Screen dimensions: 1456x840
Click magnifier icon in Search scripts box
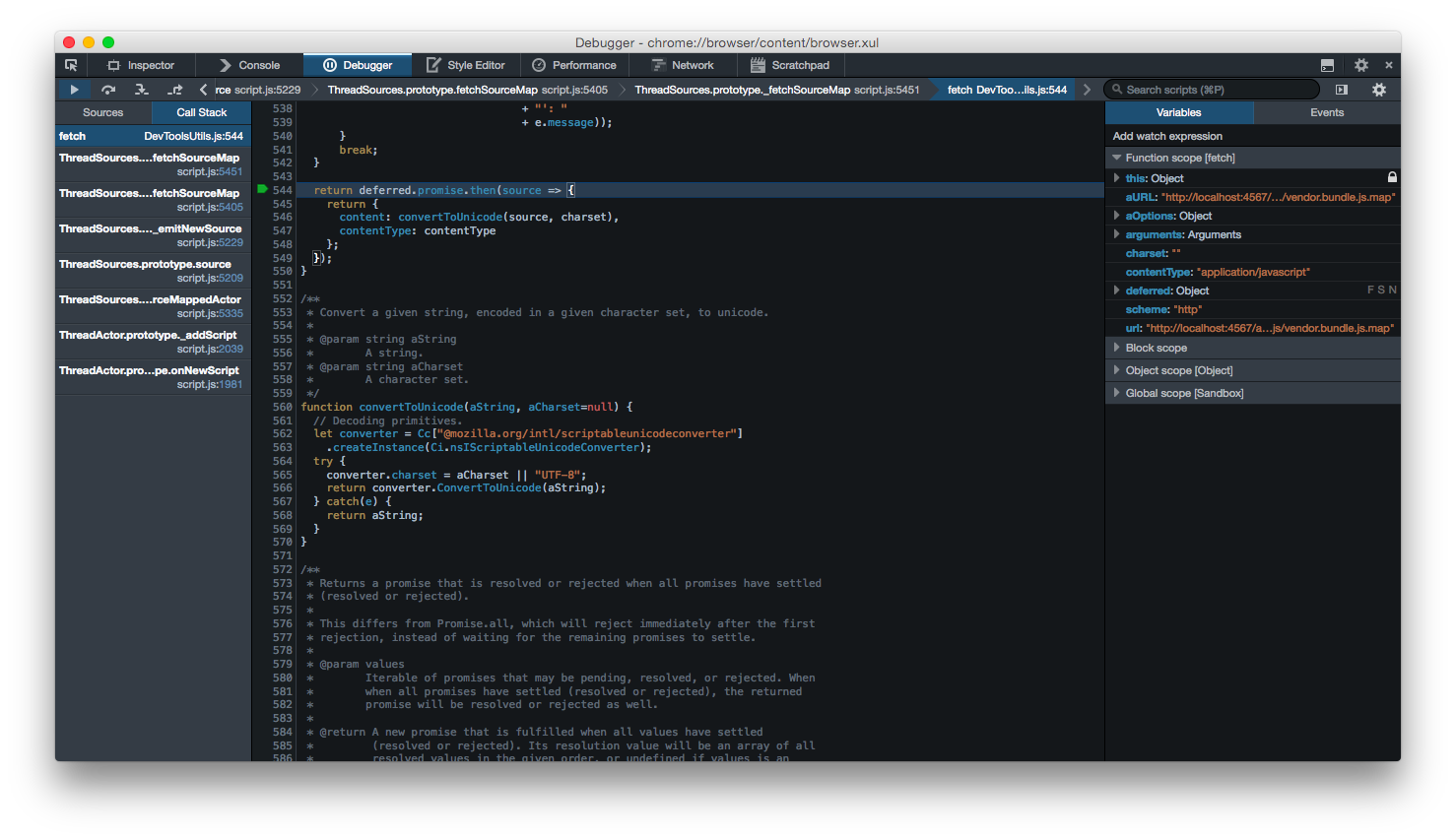(x=1117, y=90)
